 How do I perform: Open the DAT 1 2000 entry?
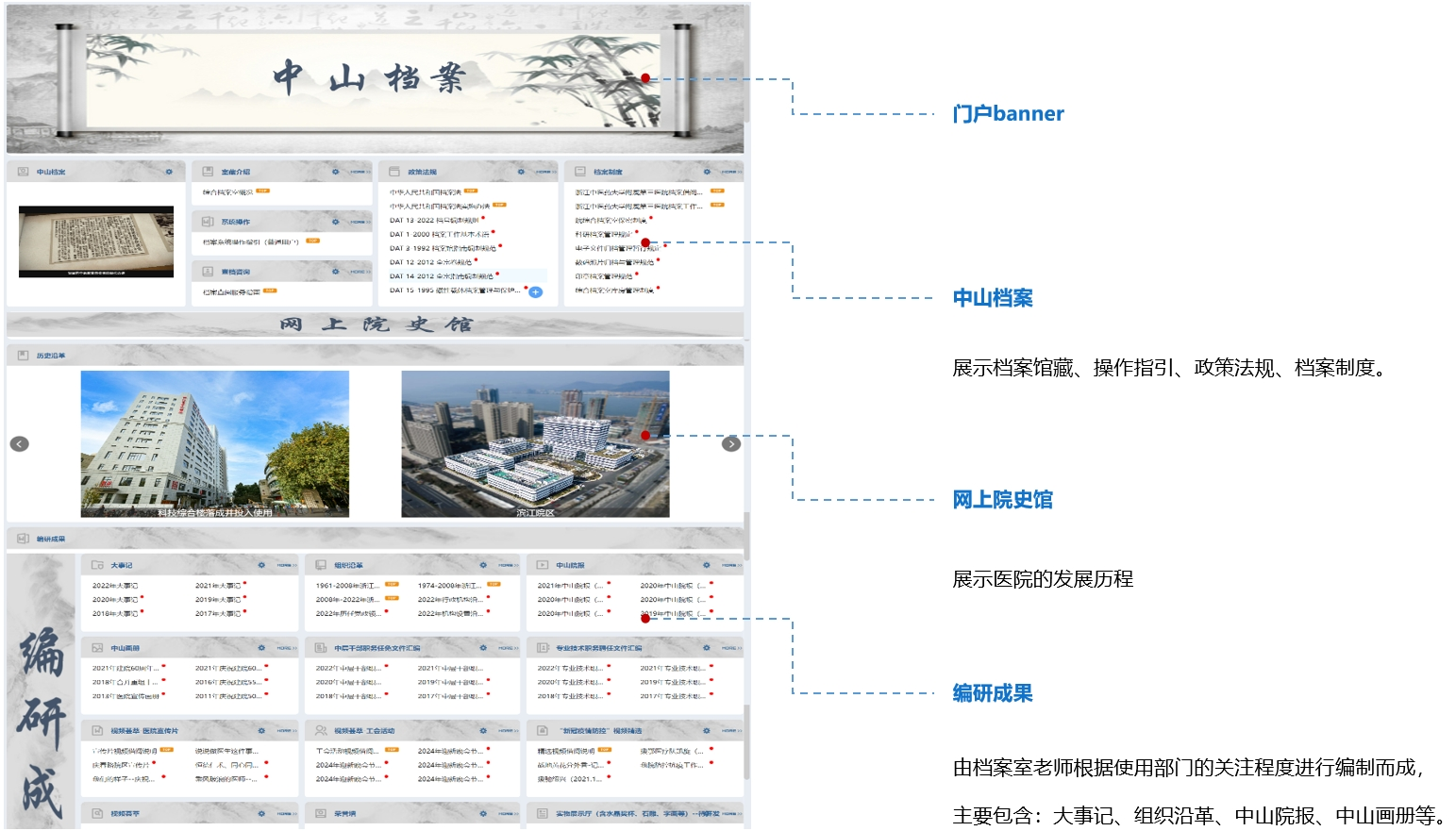[x=440, y=234]
